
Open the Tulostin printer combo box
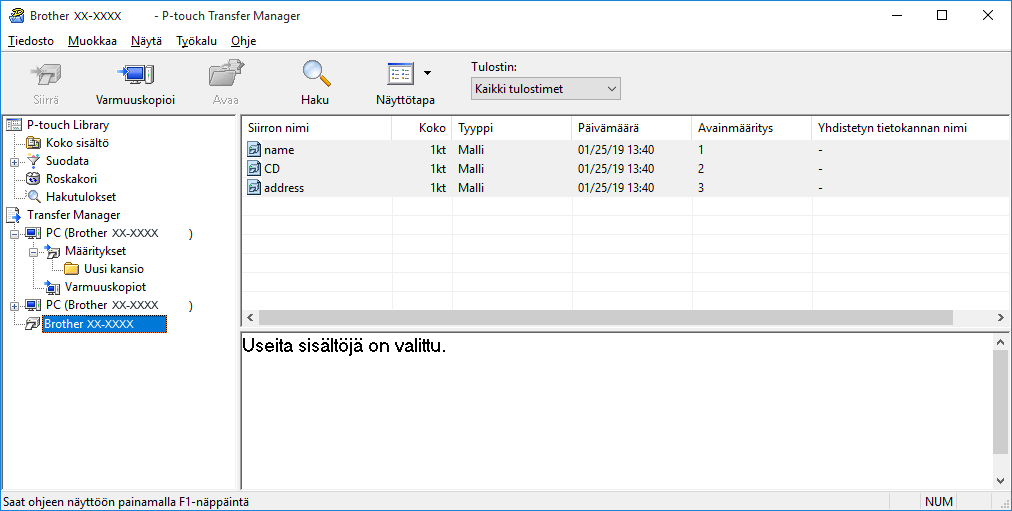coord(545,89)
